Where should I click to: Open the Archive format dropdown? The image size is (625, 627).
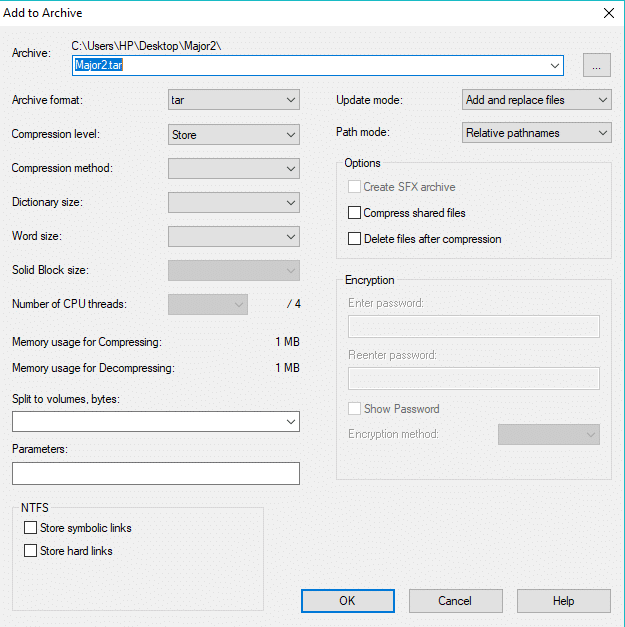tap(234, 100)
